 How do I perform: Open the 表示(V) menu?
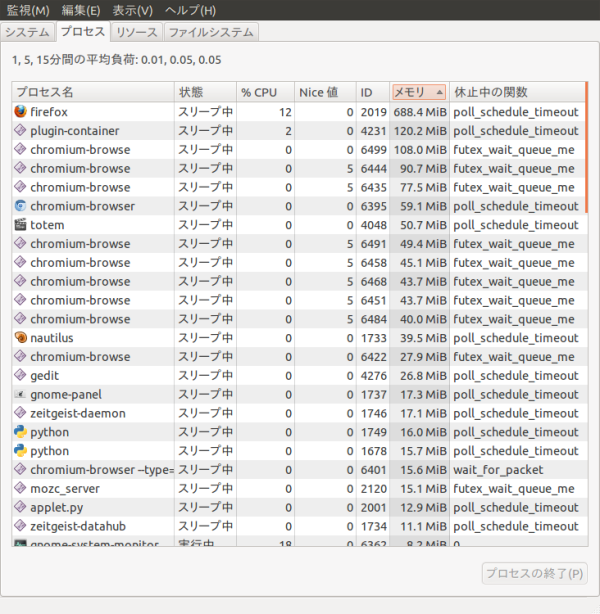[132, 10]
